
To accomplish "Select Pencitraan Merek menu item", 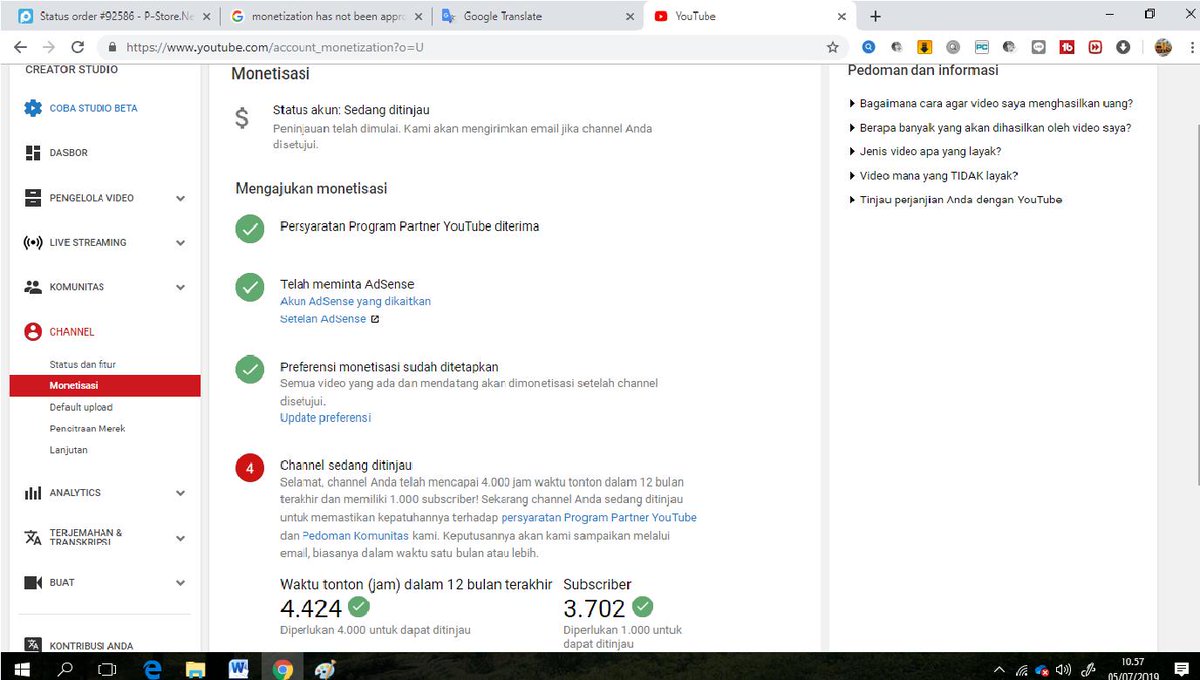I will pyautogui.click(x=87, y=429).
